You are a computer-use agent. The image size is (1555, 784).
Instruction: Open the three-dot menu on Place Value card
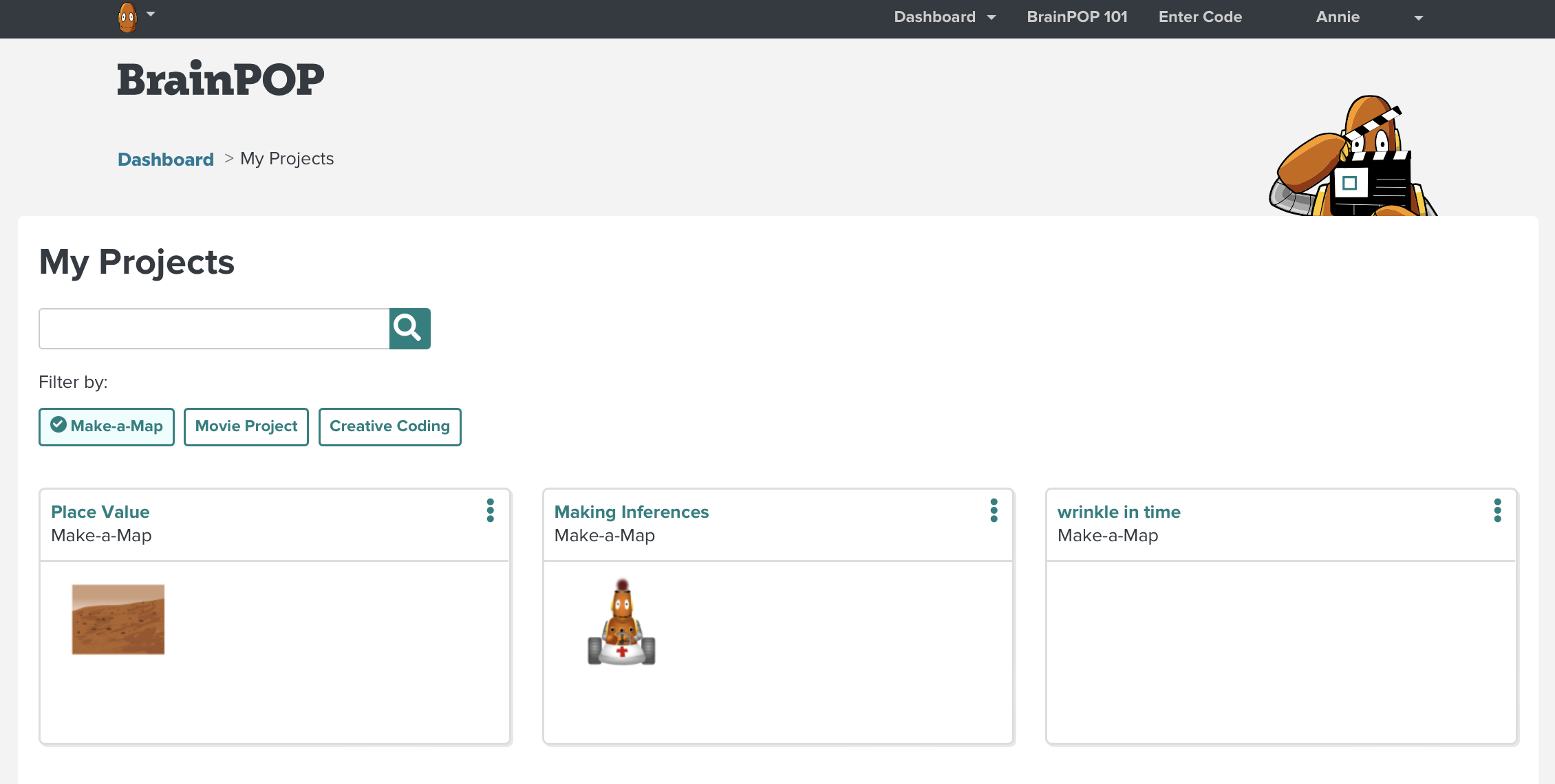point(491,510)
